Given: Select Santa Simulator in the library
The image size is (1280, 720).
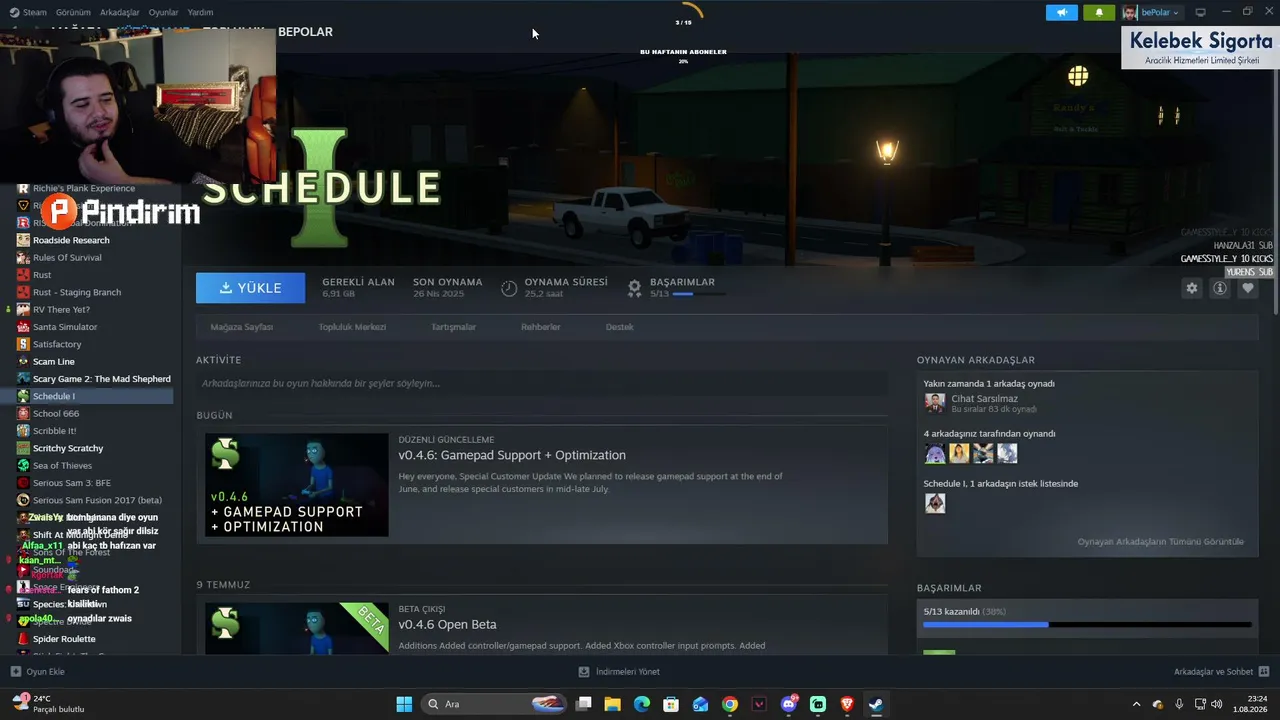Looking at the screenshot, I should [65, 327].
